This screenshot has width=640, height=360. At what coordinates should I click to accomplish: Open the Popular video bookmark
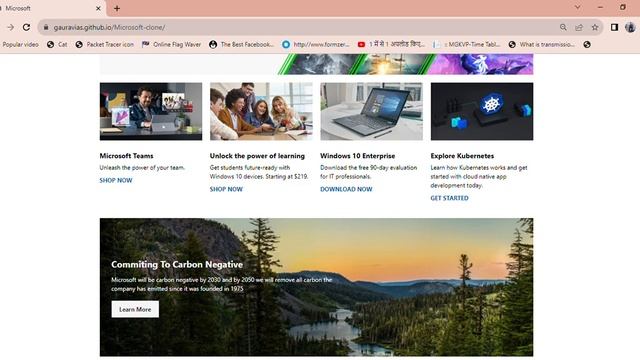point(20,44)
